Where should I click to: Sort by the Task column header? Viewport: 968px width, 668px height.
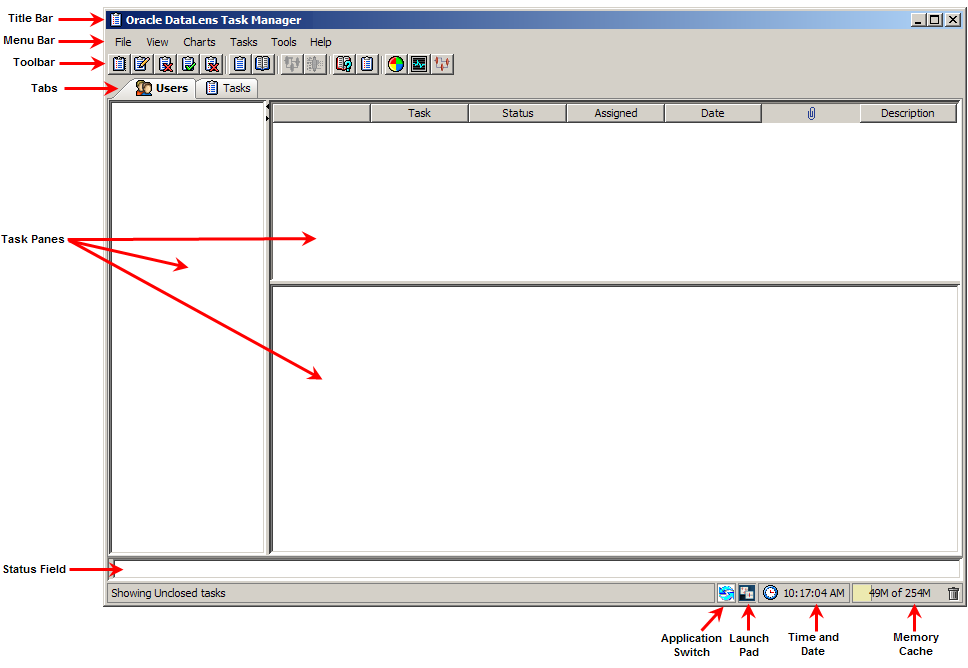pos(419,113)
